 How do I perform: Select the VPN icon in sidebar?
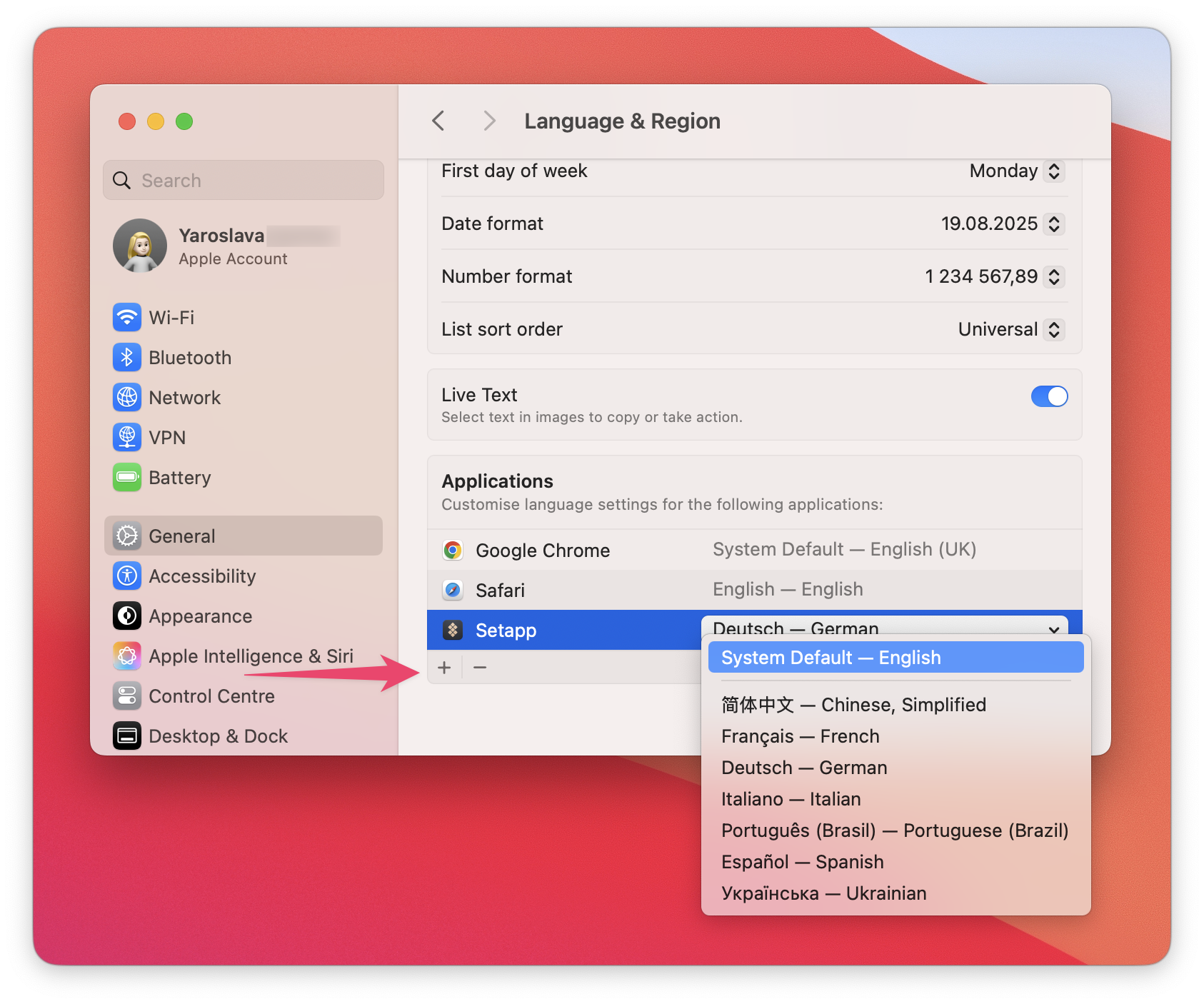(x=127, y=437)
